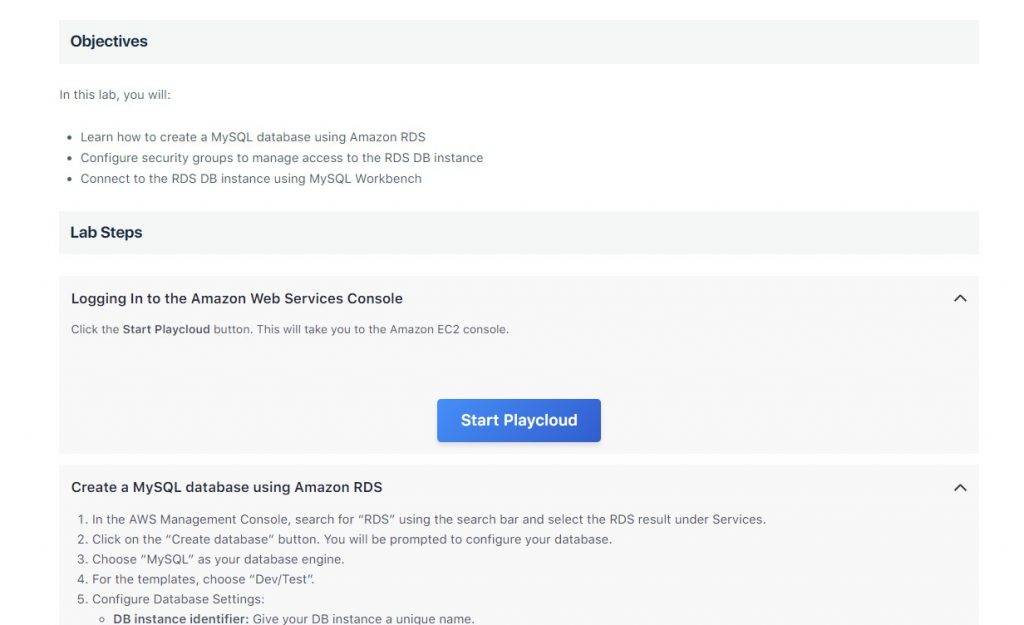
Task: Click the Create a MySQL database heading
Action: point(226,487)
